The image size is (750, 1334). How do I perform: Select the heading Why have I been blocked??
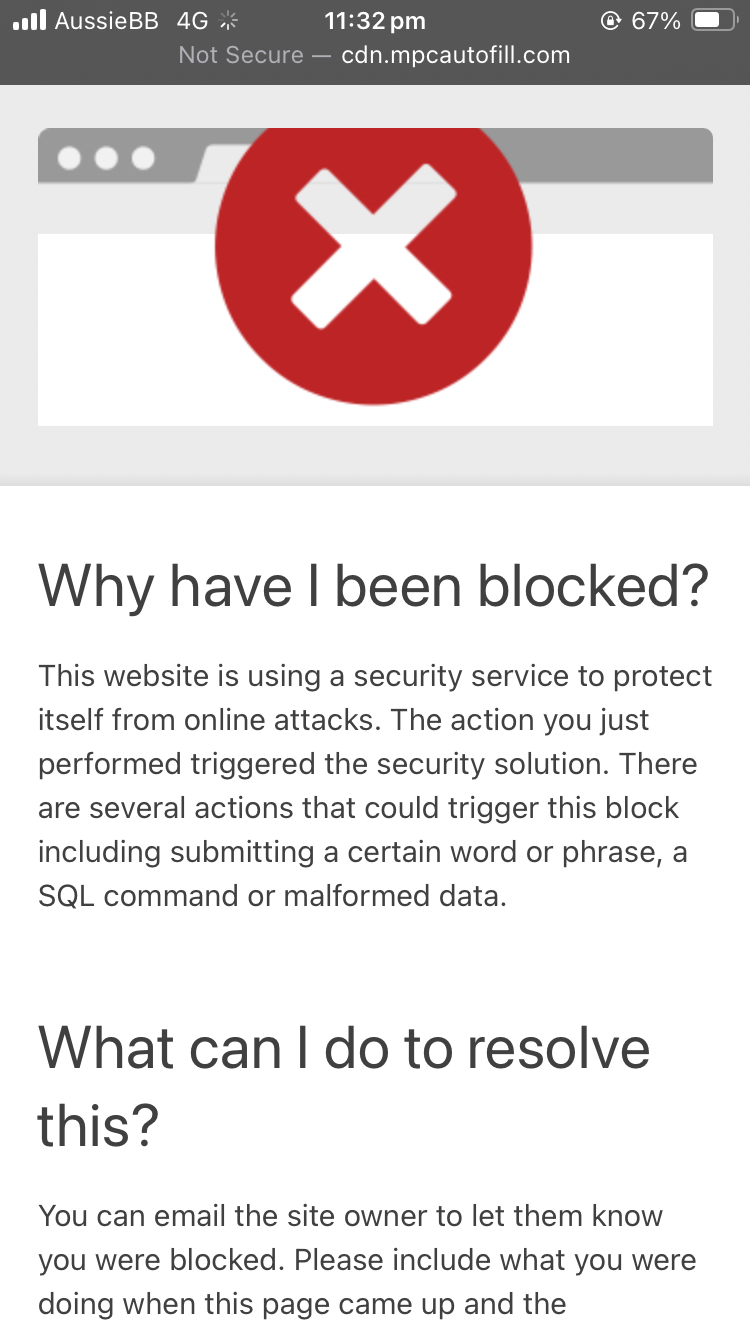tap(373, 586)
